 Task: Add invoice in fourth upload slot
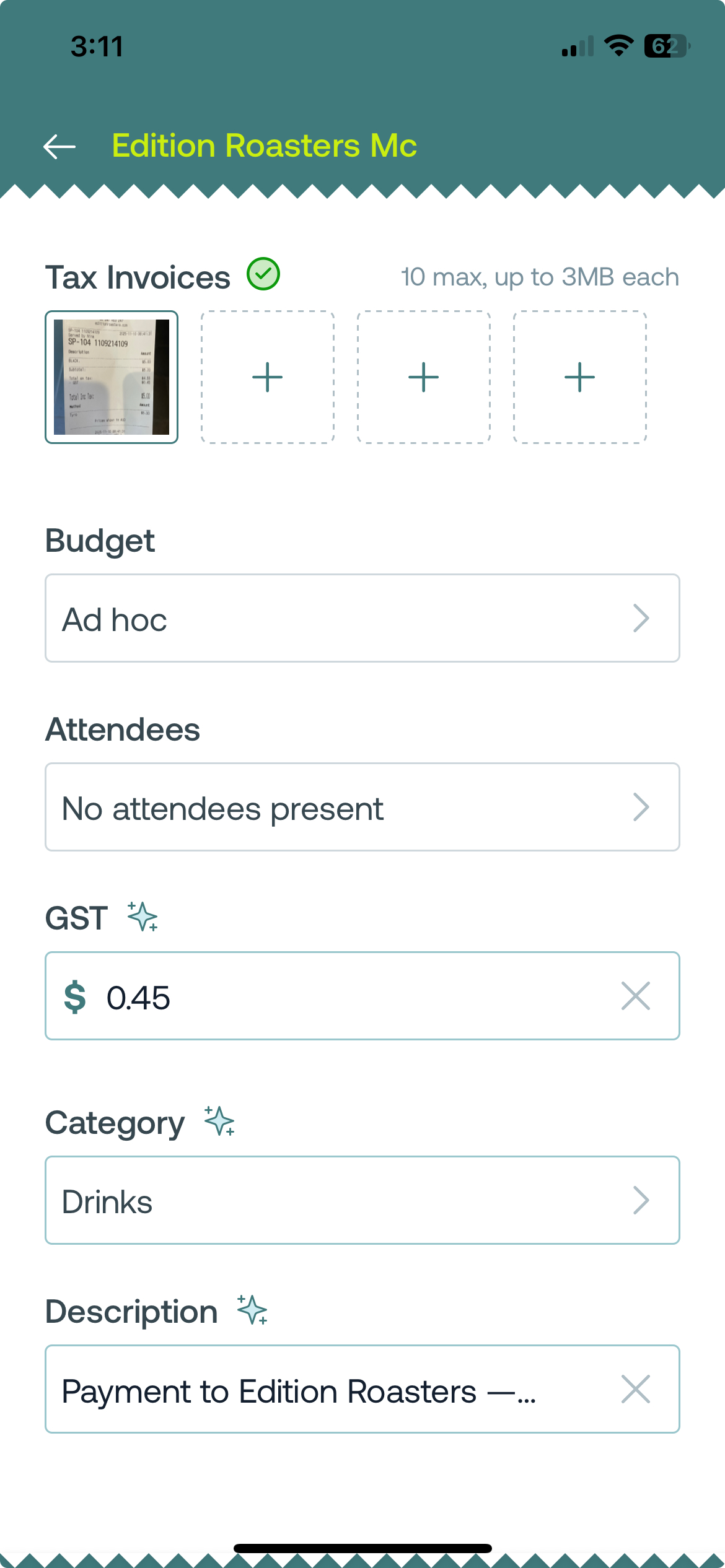point(580,377)
